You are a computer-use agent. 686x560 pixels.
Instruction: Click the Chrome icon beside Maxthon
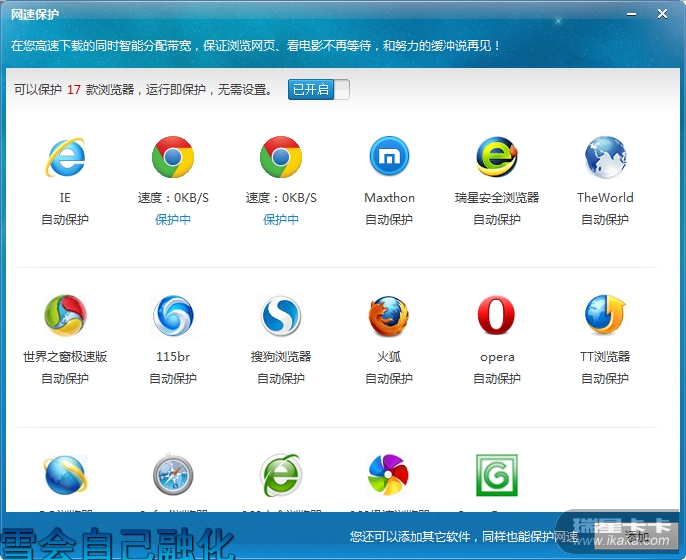click(281, 157)
